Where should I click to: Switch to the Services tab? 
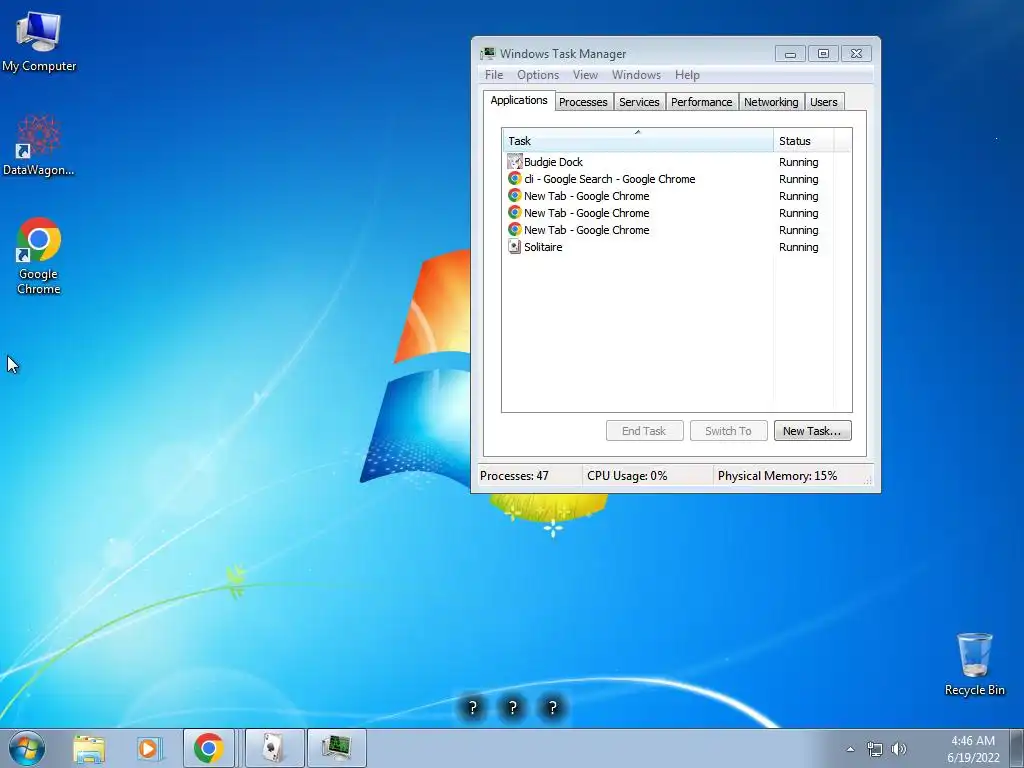point(639,102)
